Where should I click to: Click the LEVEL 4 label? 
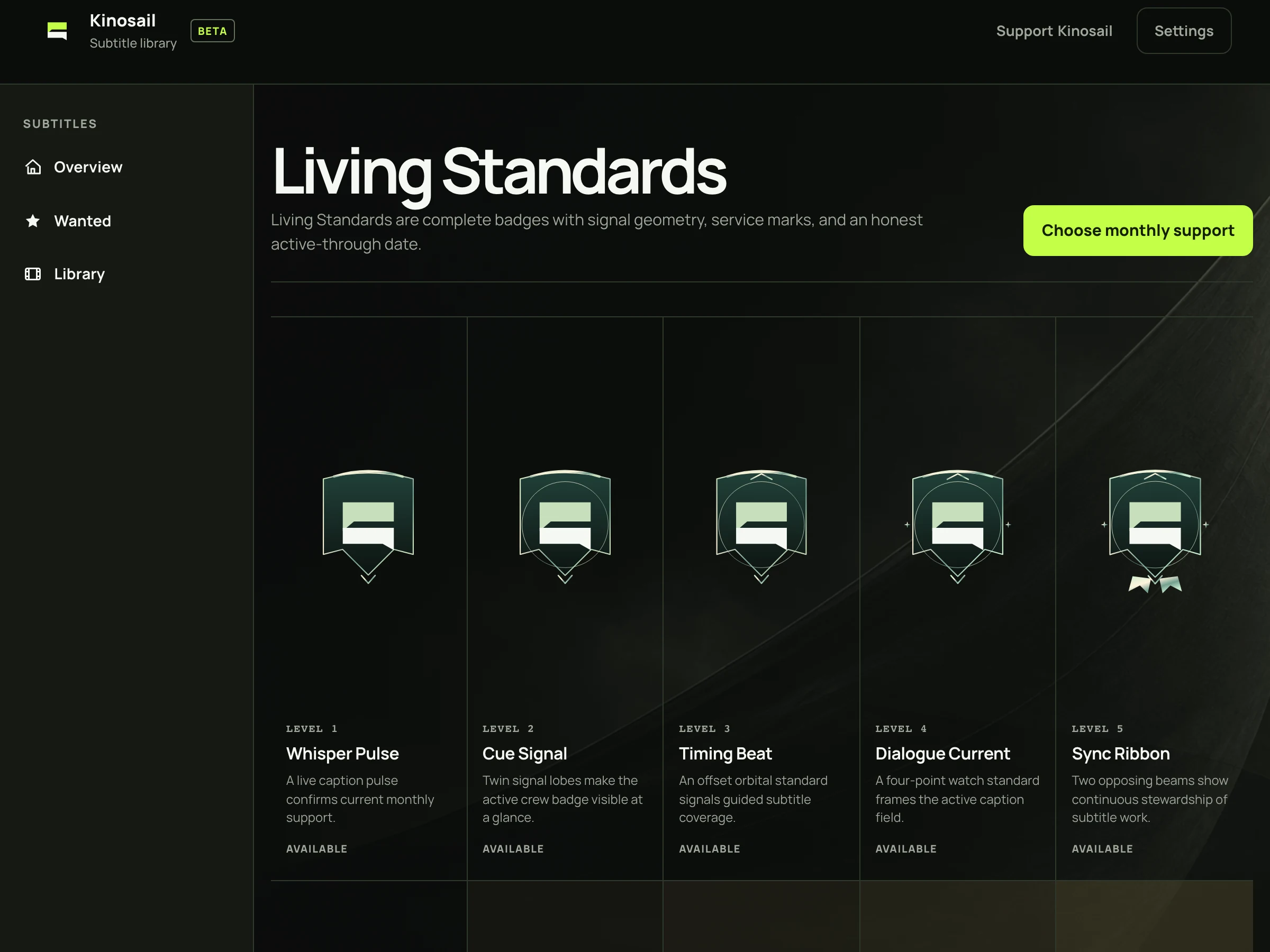pyautogui.click(x=901, y=729)
